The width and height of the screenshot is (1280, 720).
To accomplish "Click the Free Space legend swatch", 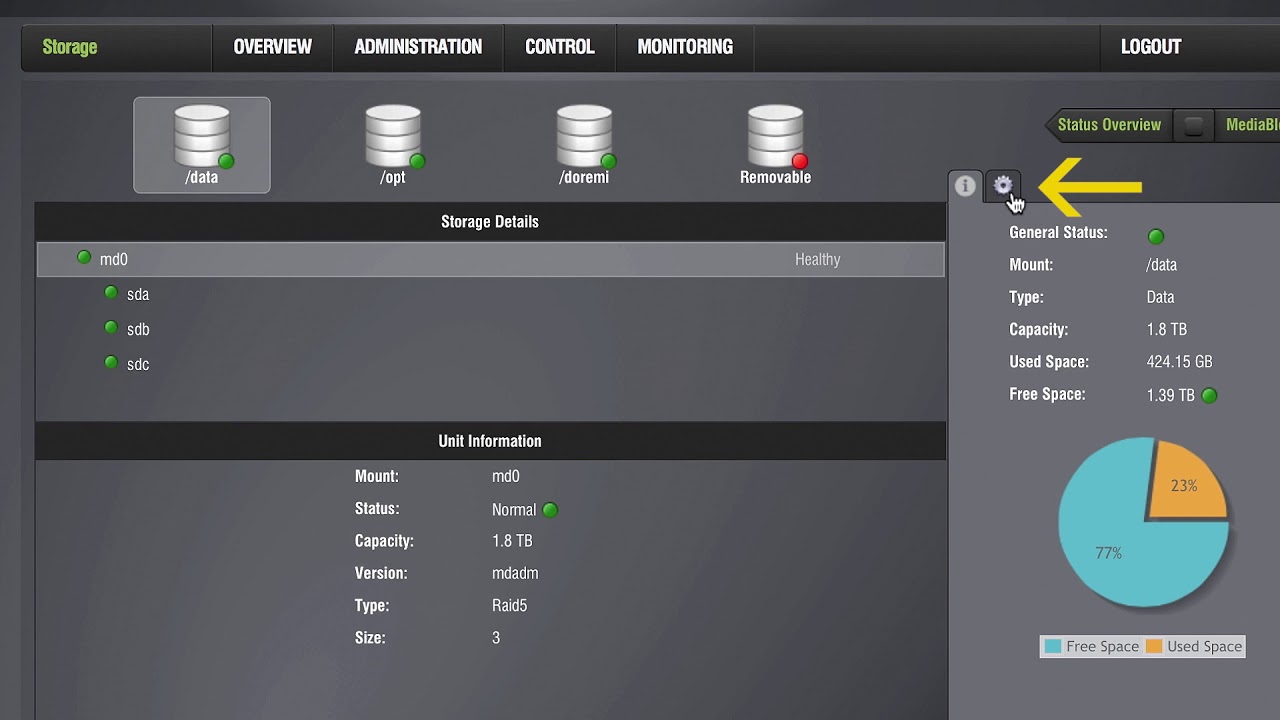I will [x=1052, y=647].
